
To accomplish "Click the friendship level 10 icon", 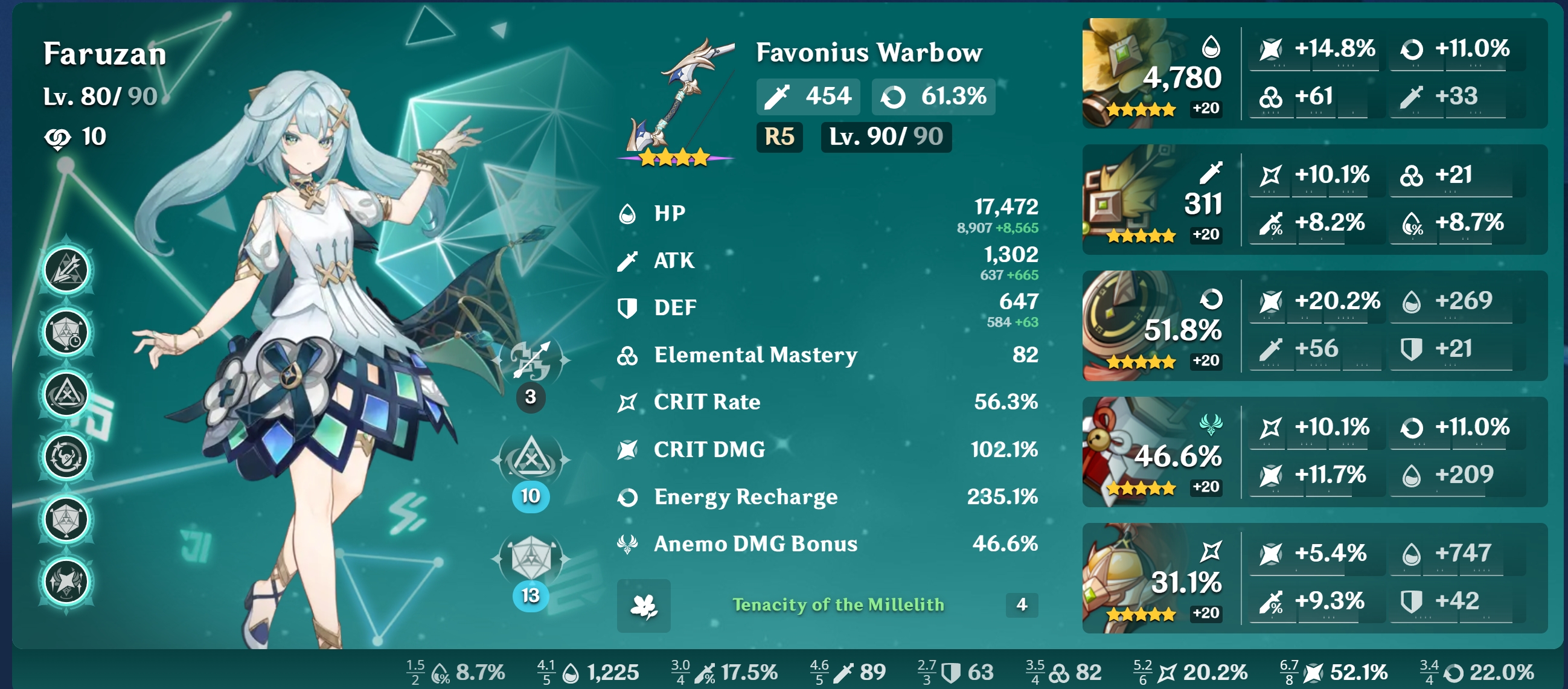I will pos(58,138).
